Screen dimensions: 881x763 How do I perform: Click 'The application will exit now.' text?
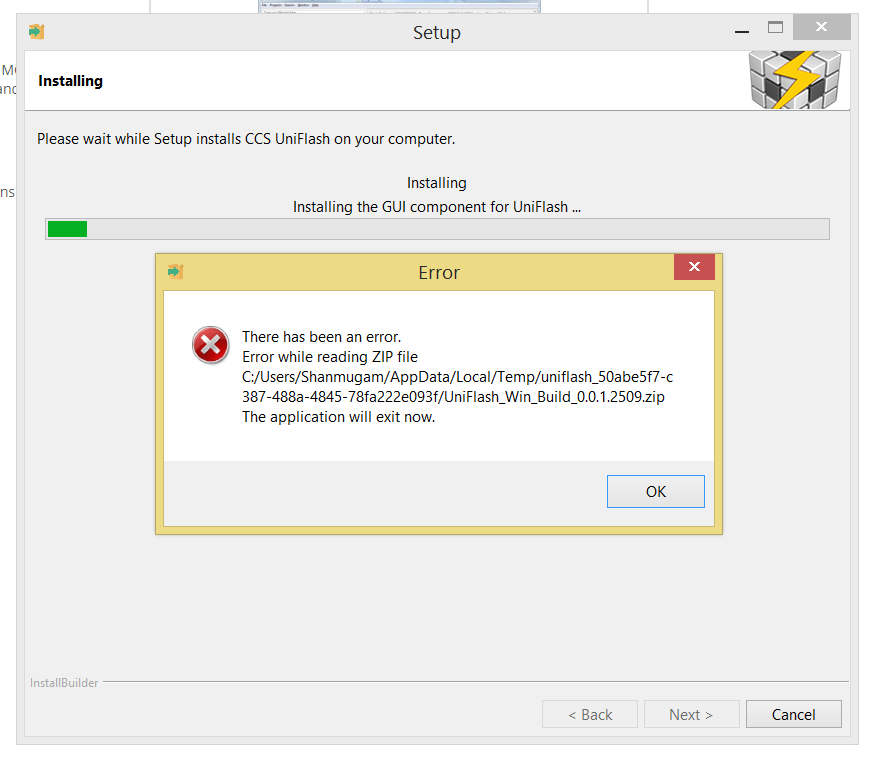click(x=338, y=417)
